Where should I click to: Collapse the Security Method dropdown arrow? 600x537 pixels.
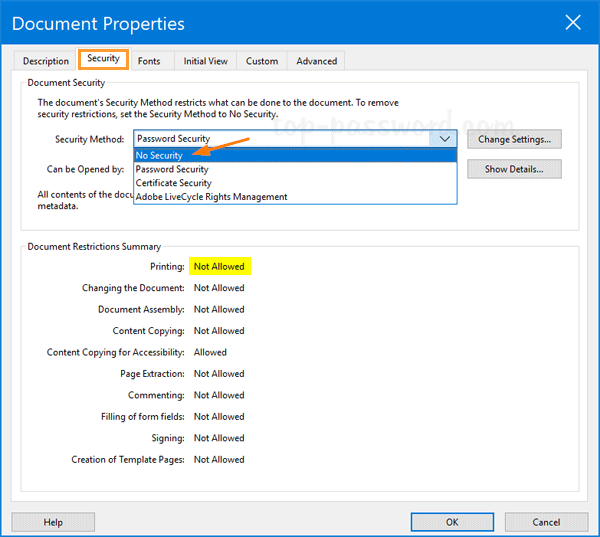click(445, 139)
